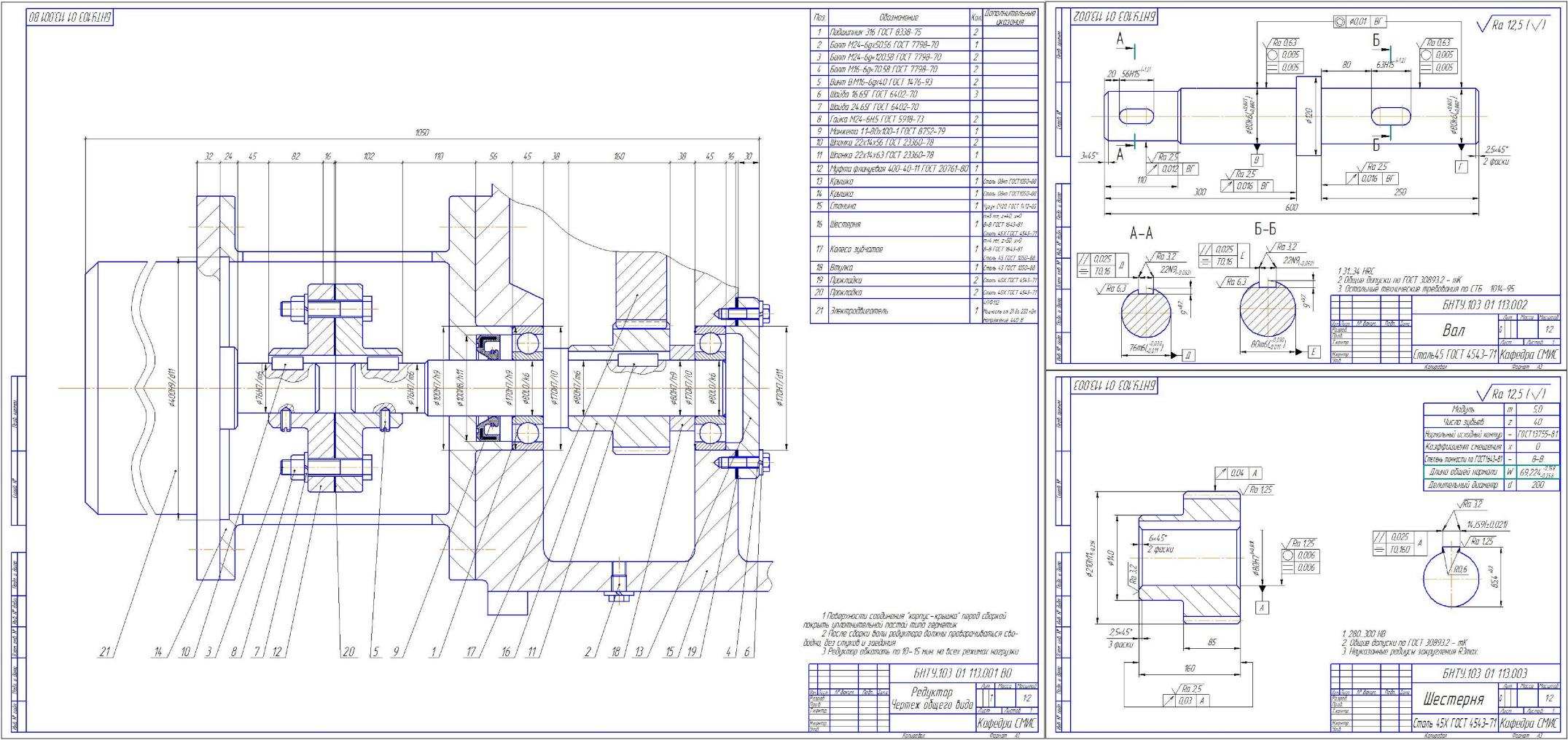Click position number '21' leader label

[105, 652]
